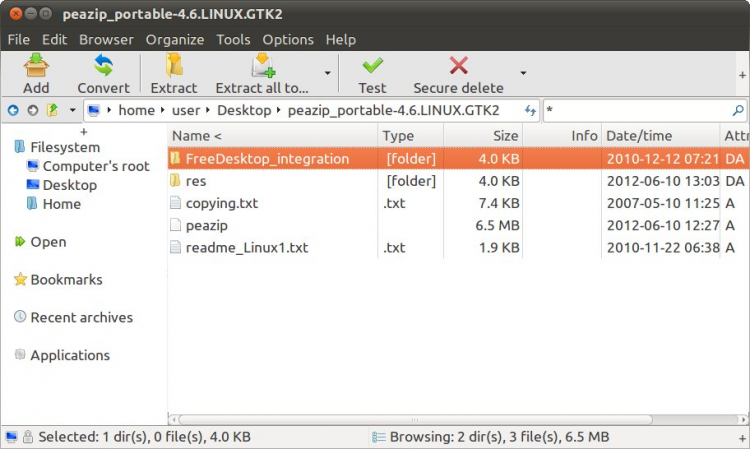Click the readme_Linux1.txt file icon
The width and height of the screenshot is (750, 449).
pos(176,247)
